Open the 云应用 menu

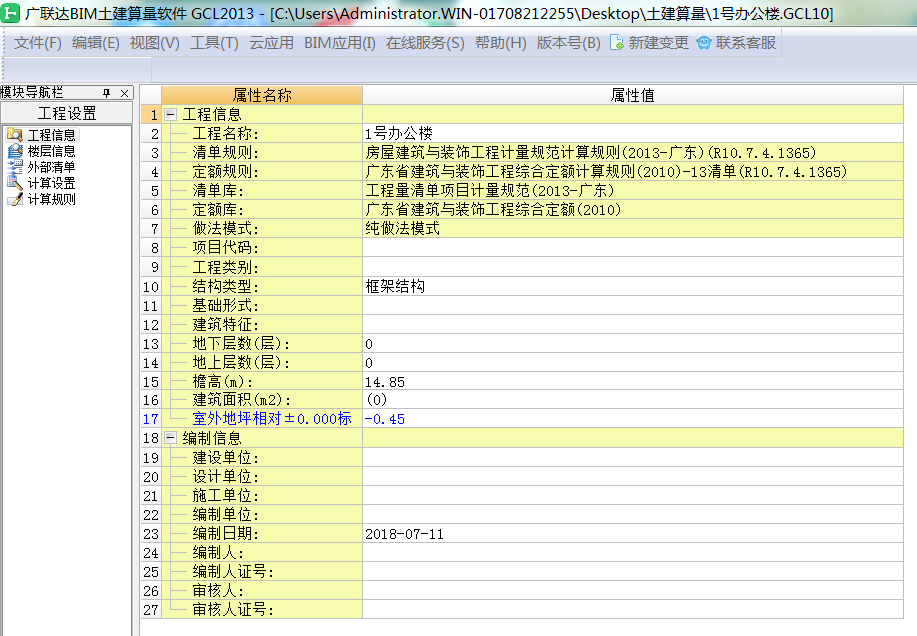coord(271,43)
